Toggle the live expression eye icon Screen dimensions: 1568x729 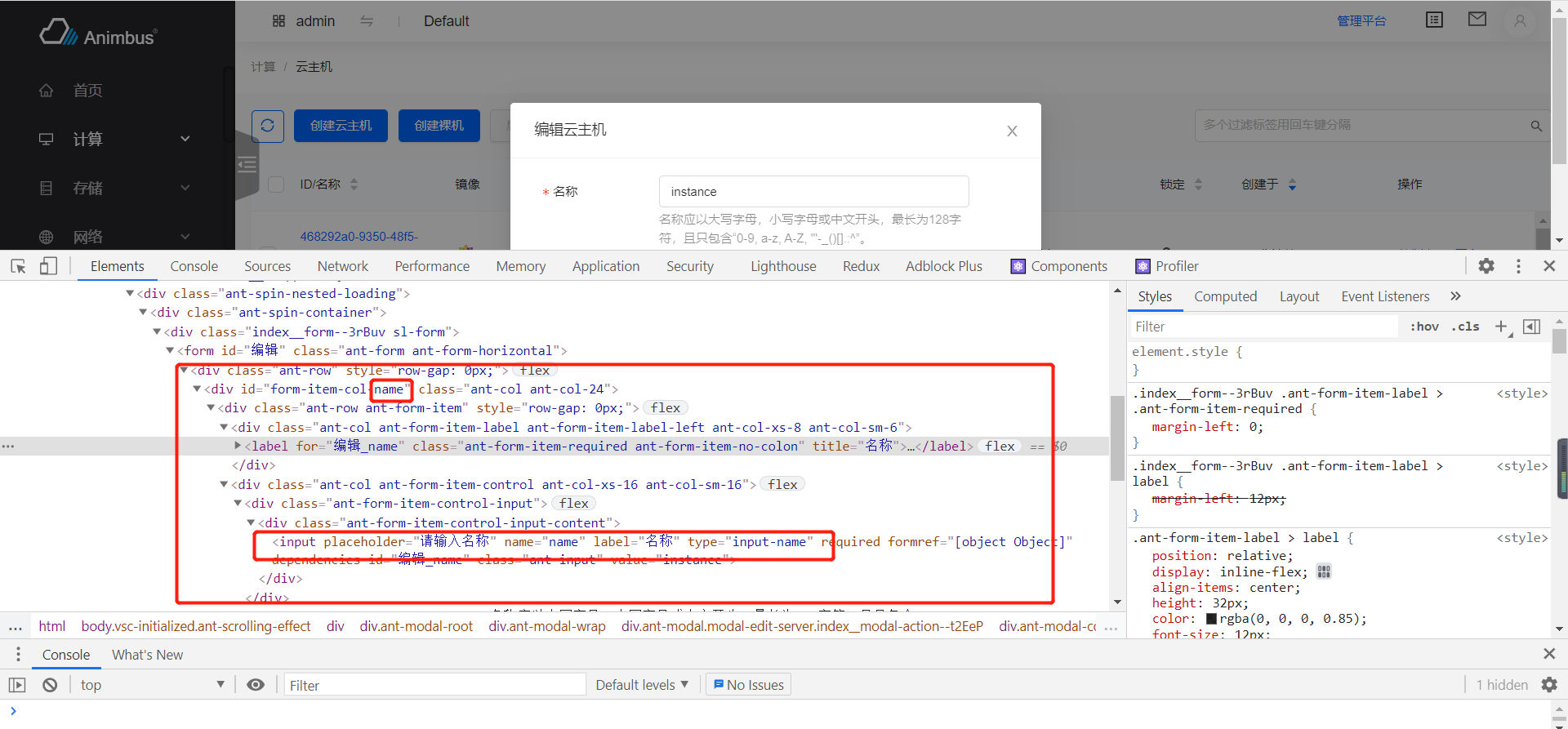[256, 685]
